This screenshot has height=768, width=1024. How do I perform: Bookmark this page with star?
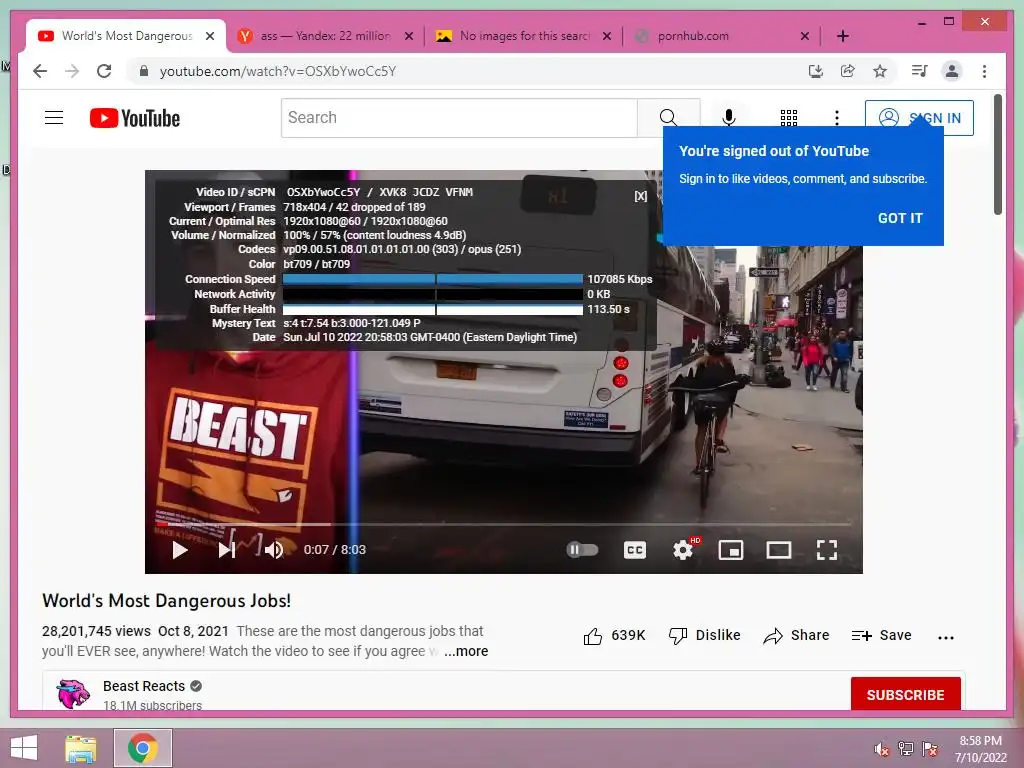click(x=880, y=71)
